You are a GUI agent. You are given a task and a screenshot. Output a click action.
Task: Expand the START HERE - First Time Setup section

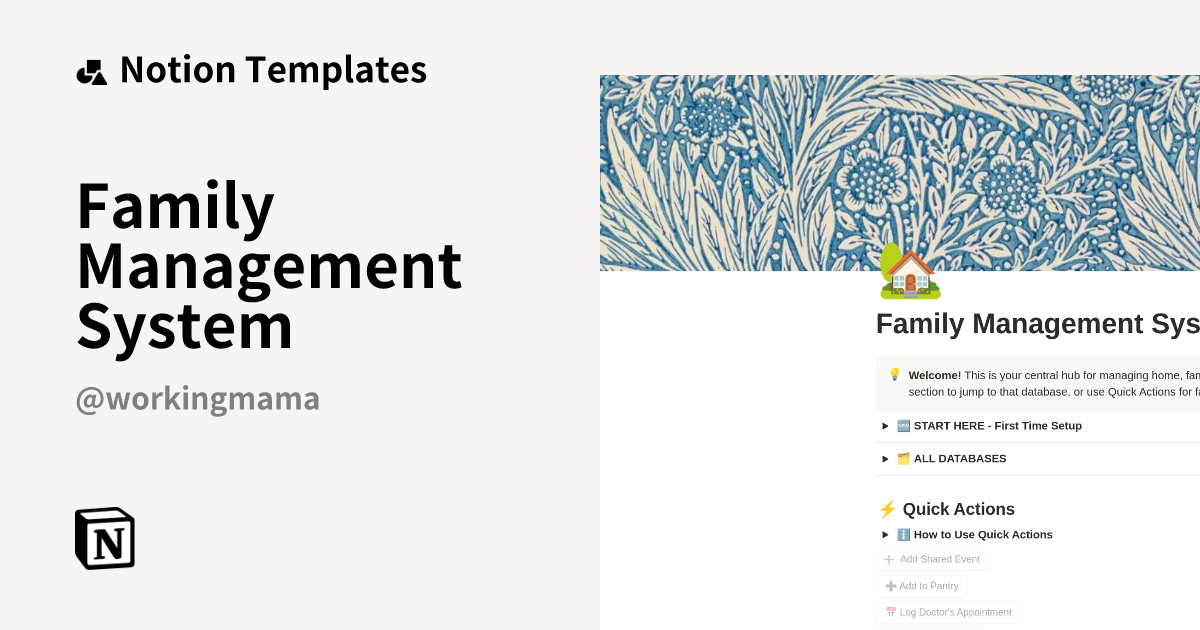coord(884,425)
